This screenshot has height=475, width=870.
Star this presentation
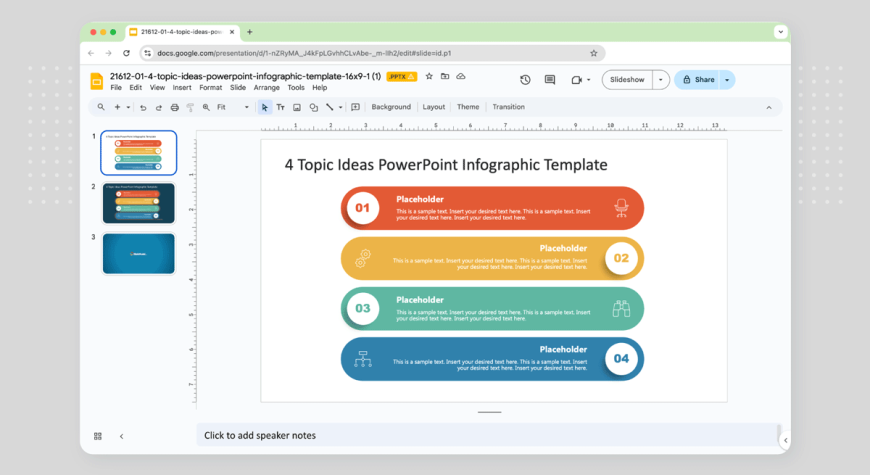point(429,77)
